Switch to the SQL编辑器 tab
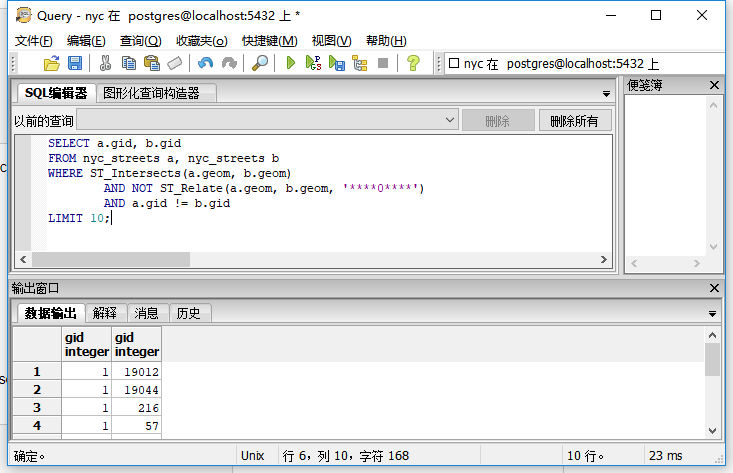Image resolution: width=733 pixels, height=473 pixels. tap(56, 93)
